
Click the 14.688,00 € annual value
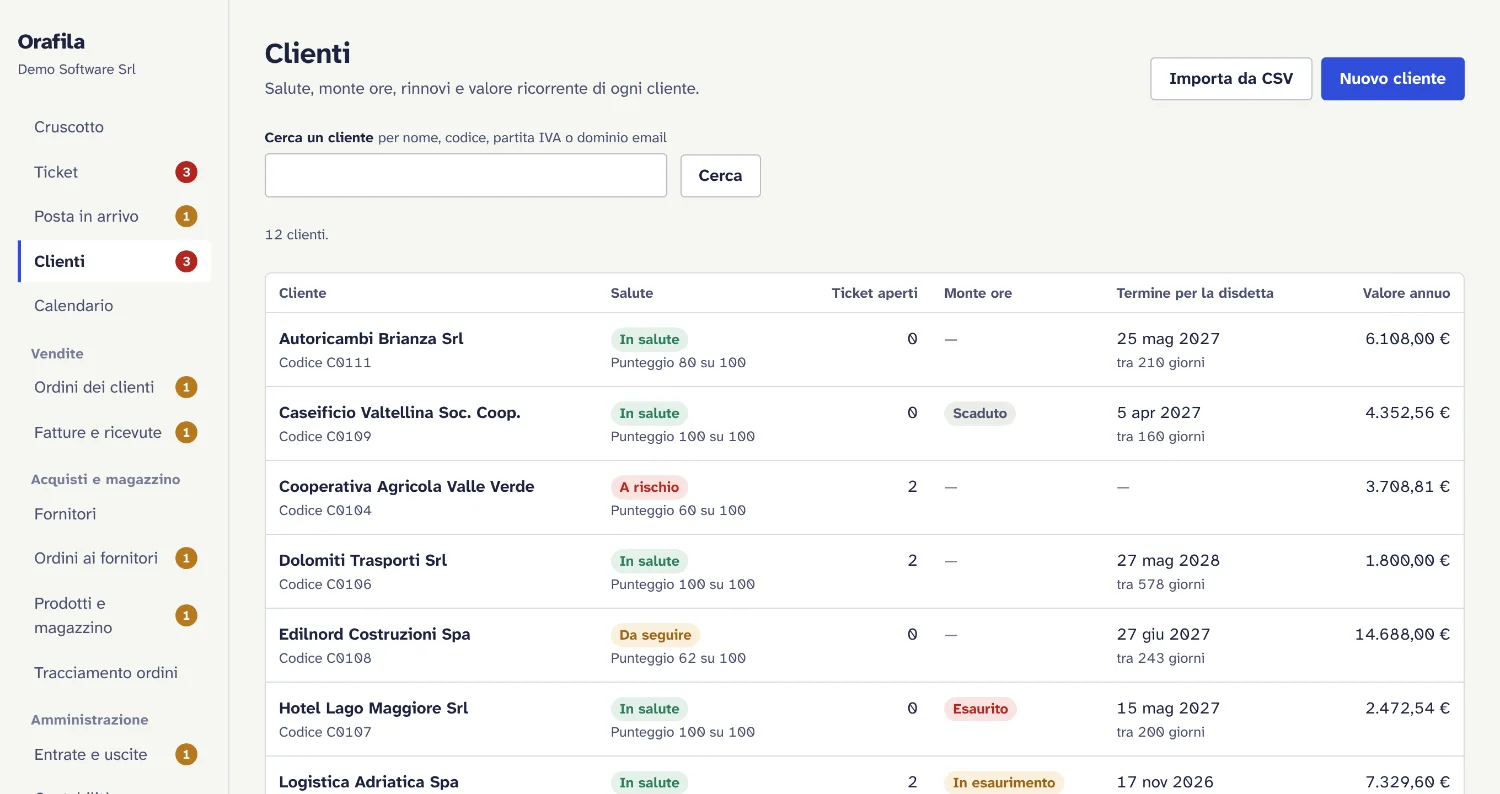click(x=1402, y=634)
